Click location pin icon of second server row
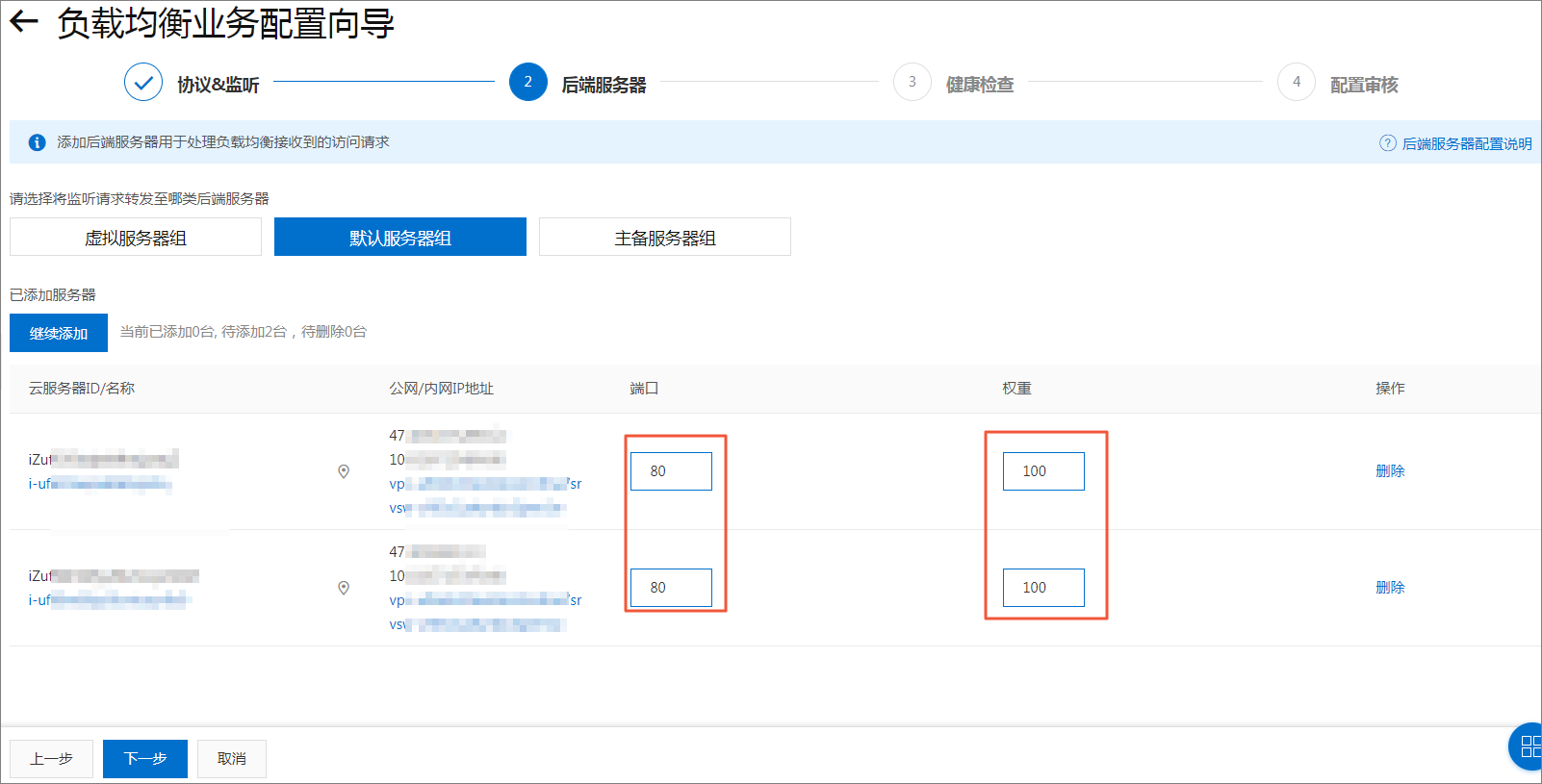Viewport: 1542px width, 784px height. click(344, 588)
